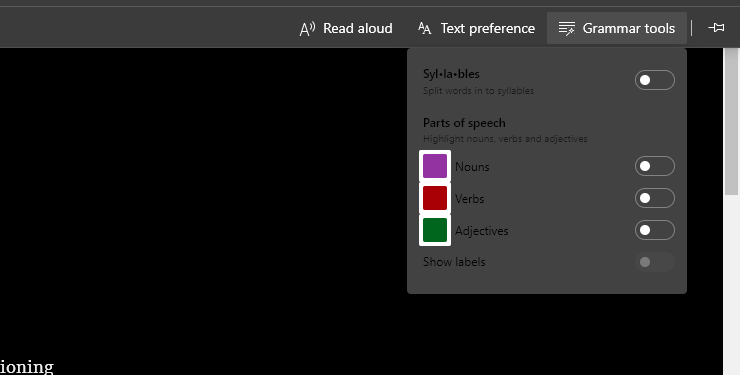Pick the green Adjectives color swatch

435,230
